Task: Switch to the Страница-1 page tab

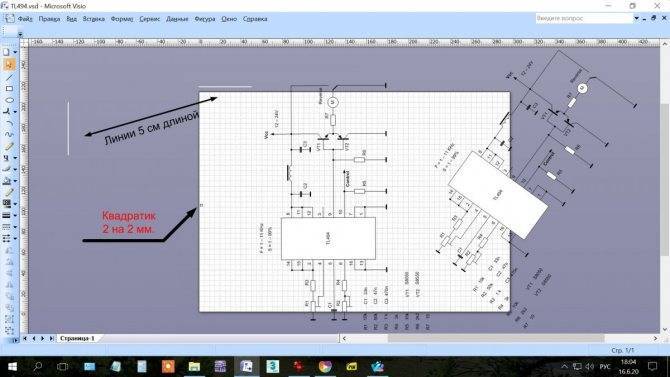Action: [x=77, y=338]
